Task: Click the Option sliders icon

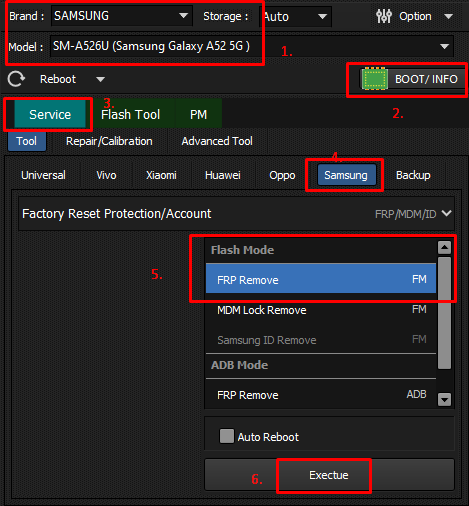Action: coord(384,16)
